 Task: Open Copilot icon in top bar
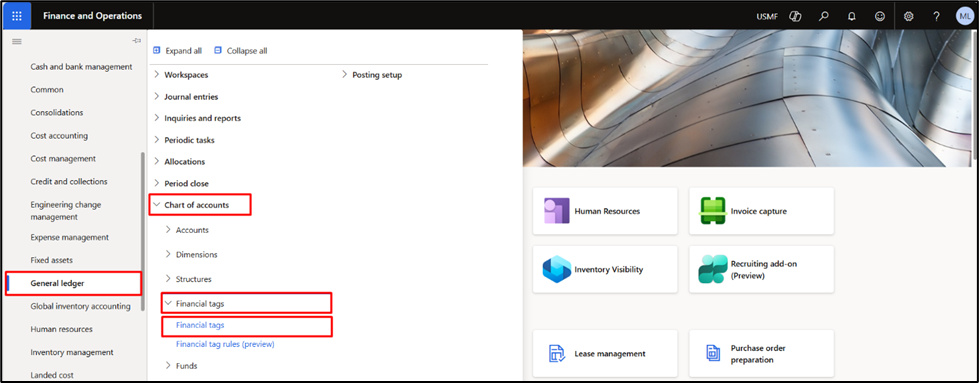(795, 17)
